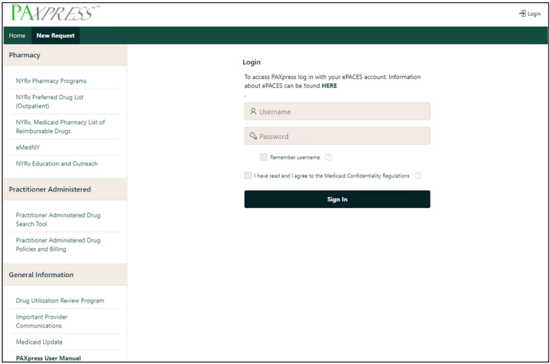Screen dimensions: 550x364
Task: Click the user icon in Username field
Action: [x=253, y=112]
